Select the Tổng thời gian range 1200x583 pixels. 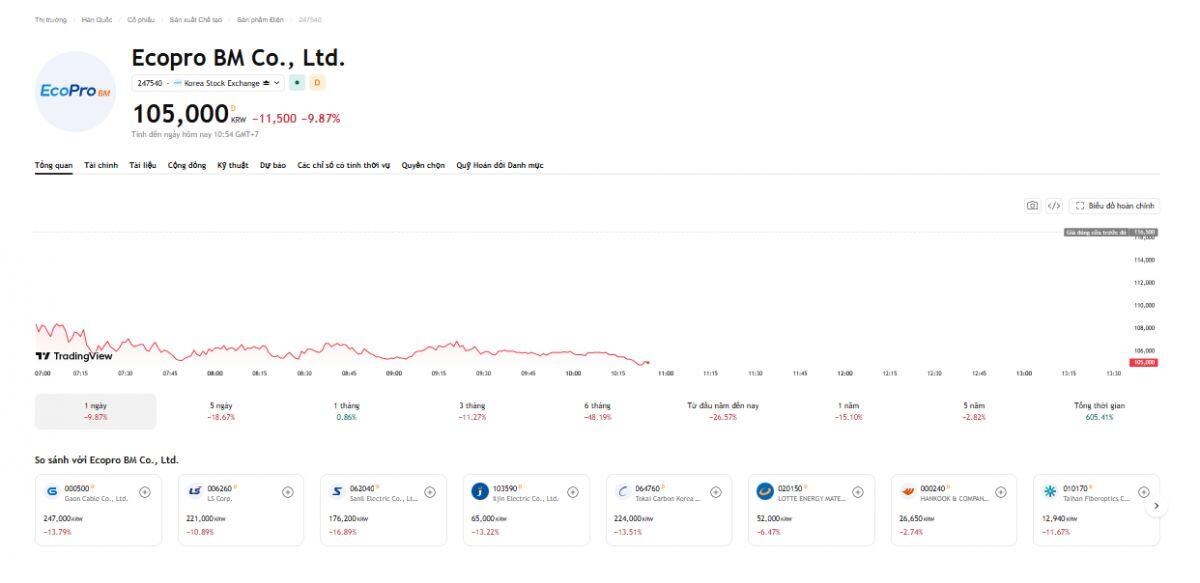click(1099, 411)
